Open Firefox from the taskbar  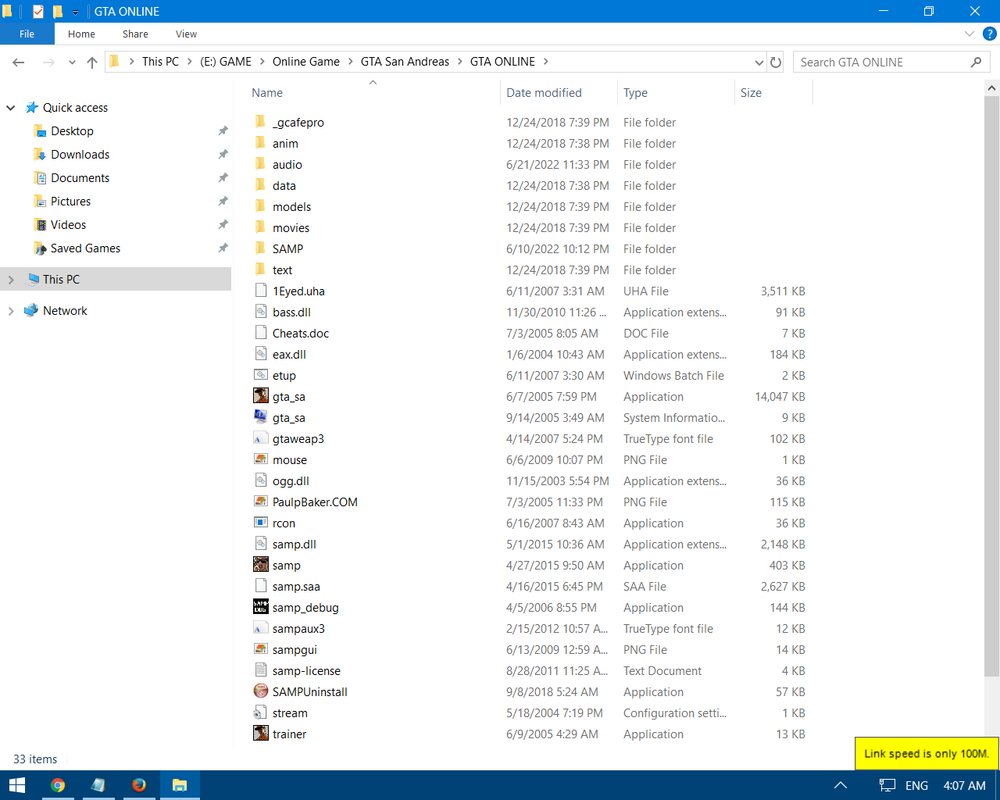(138, 785)
